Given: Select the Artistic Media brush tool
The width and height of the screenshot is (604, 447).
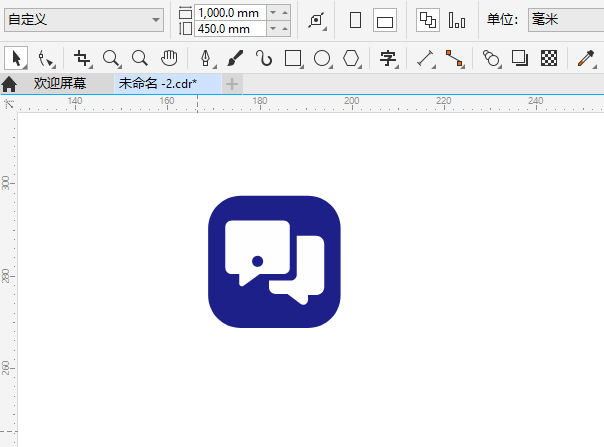Looking at the screenshot, I should click(234, 58).
